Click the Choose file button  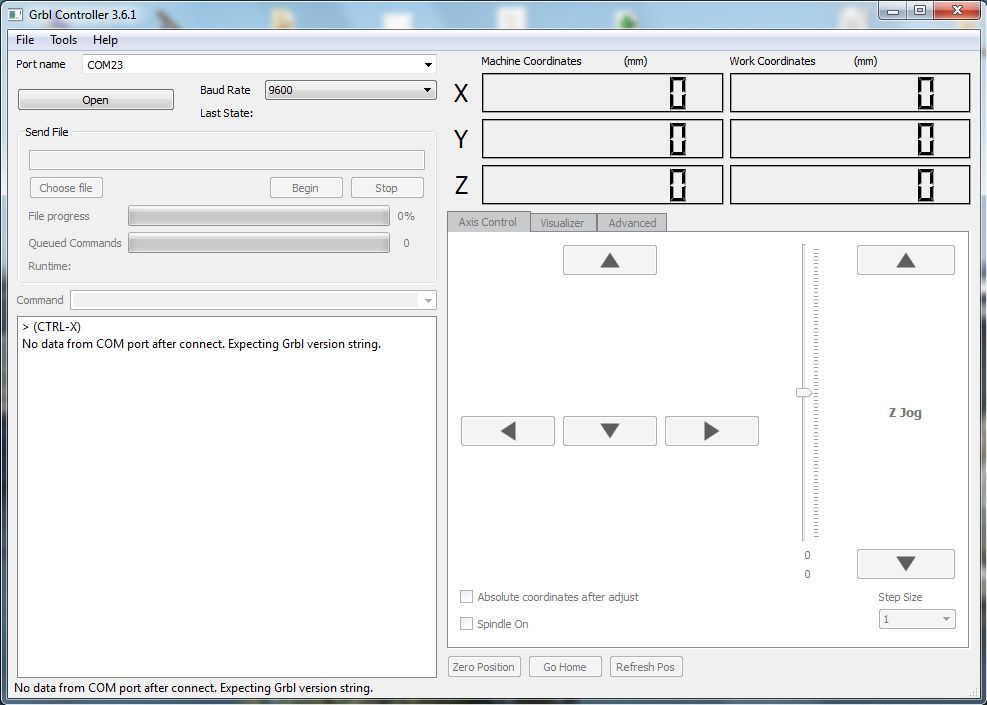[x=66, y=188]
